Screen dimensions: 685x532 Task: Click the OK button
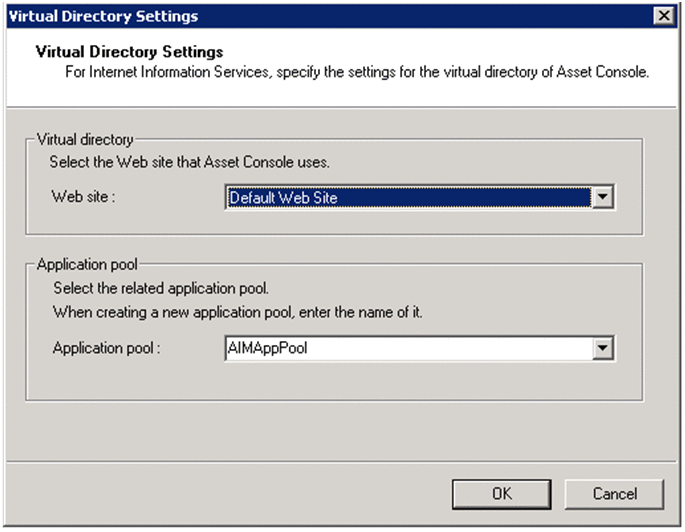[x=502, y=493]
